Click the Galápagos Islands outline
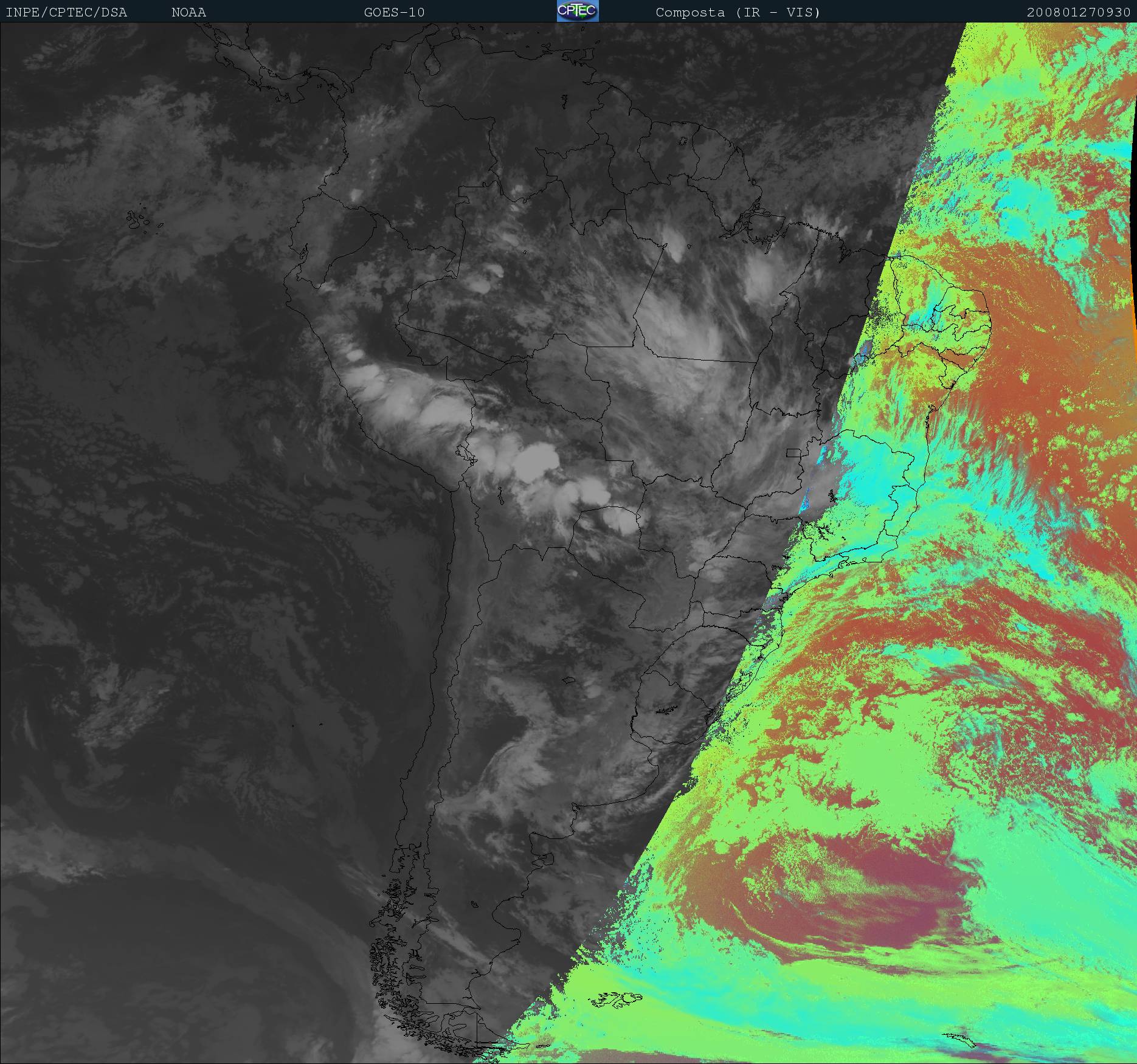Image resolution: width=1137 pixels, height=1064 pixels. pyautogui.click(x=139, y=219)
